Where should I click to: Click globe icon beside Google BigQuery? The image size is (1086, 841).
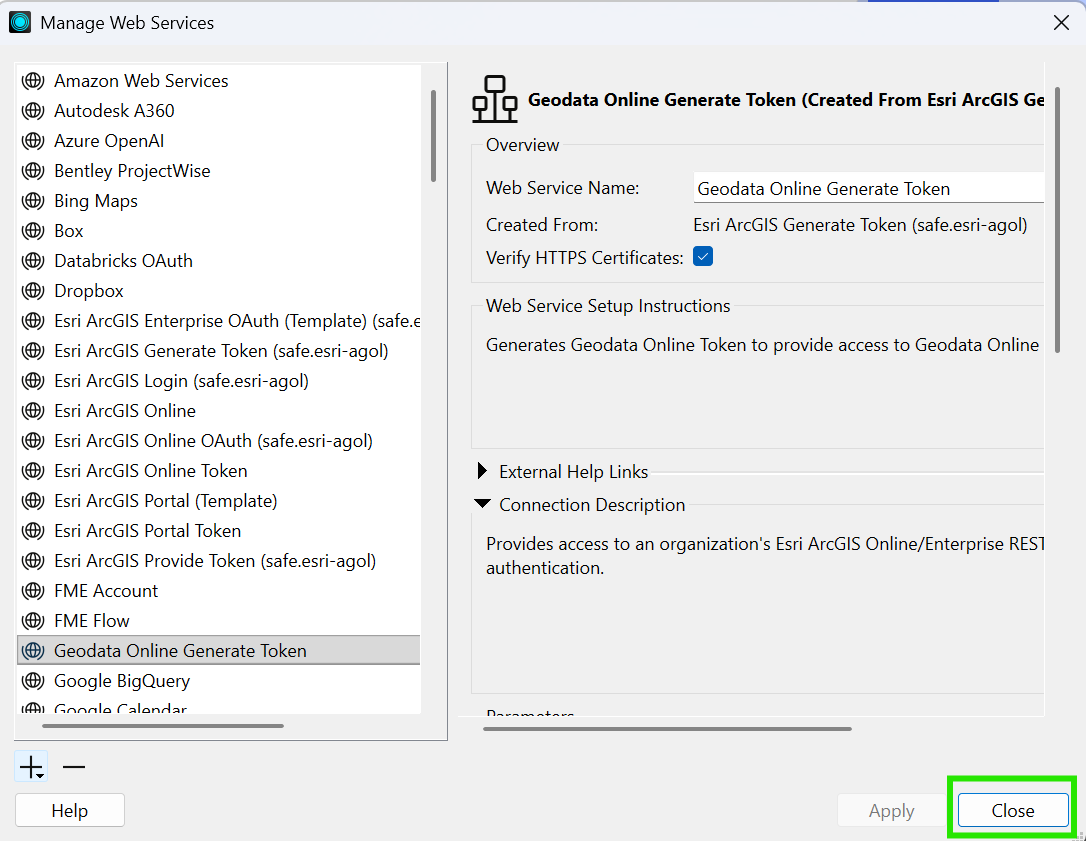coord(33,681)
